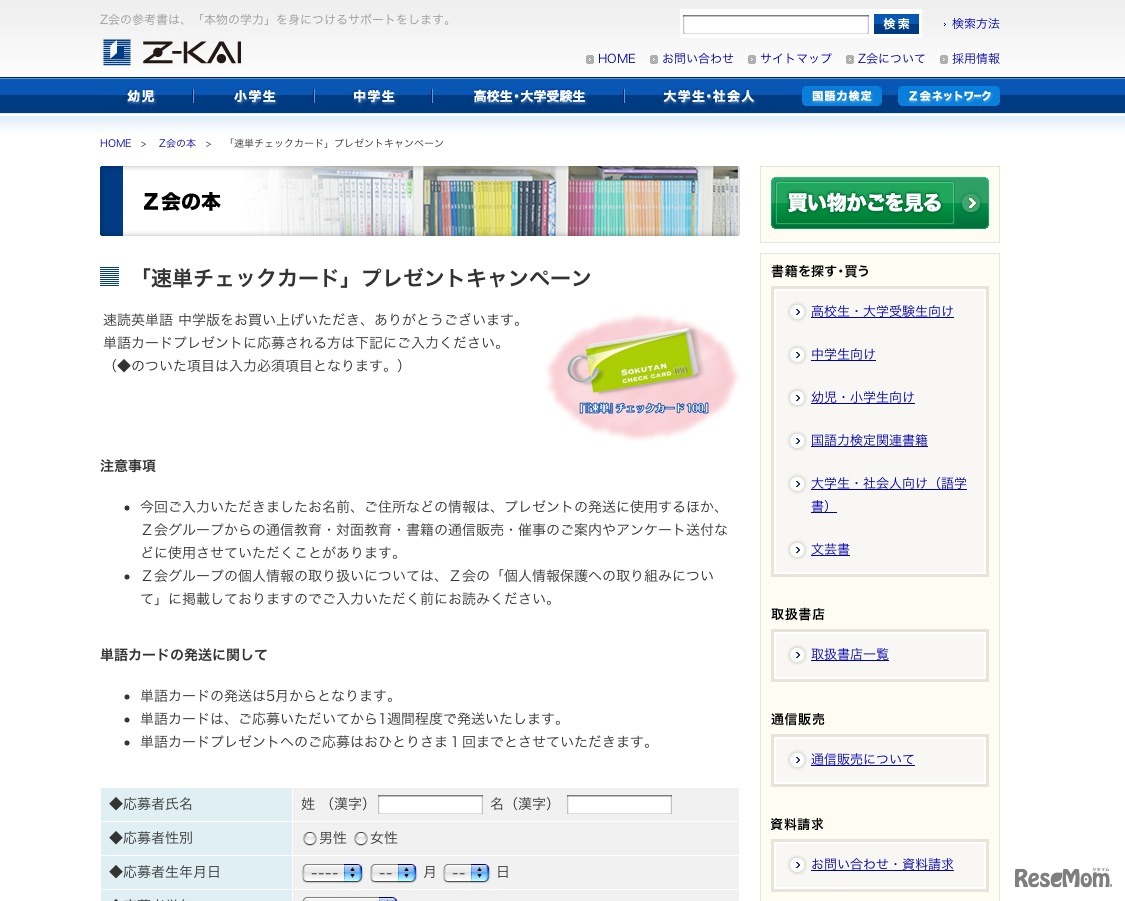Click the arrow icon beside 高校生・大学受験生向け
This screenshot has width=1125, height=901.
797,311
